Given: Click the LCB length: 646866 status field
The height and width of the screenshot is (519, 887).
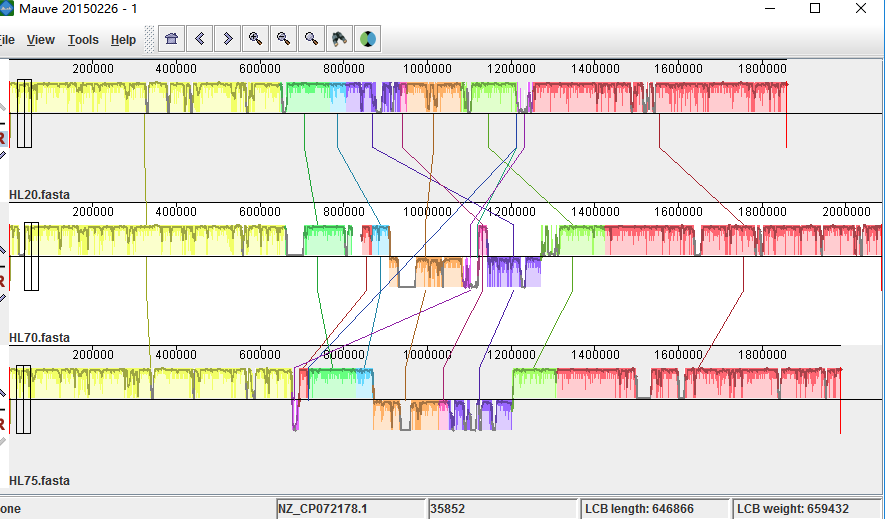Looking at the screenshot, I should pyautogui.click(x=655, y=509).
